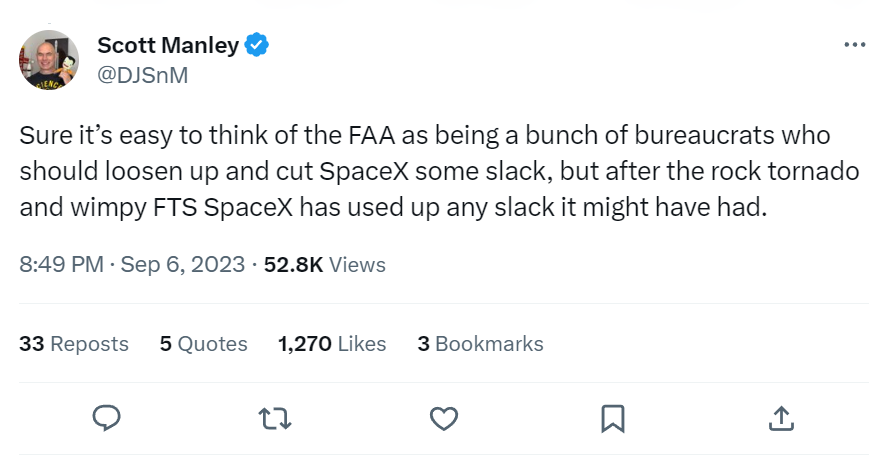Open Scott Manley's profile avatar
This screenshot has height=456, width=890.
(x=49, y=61)
